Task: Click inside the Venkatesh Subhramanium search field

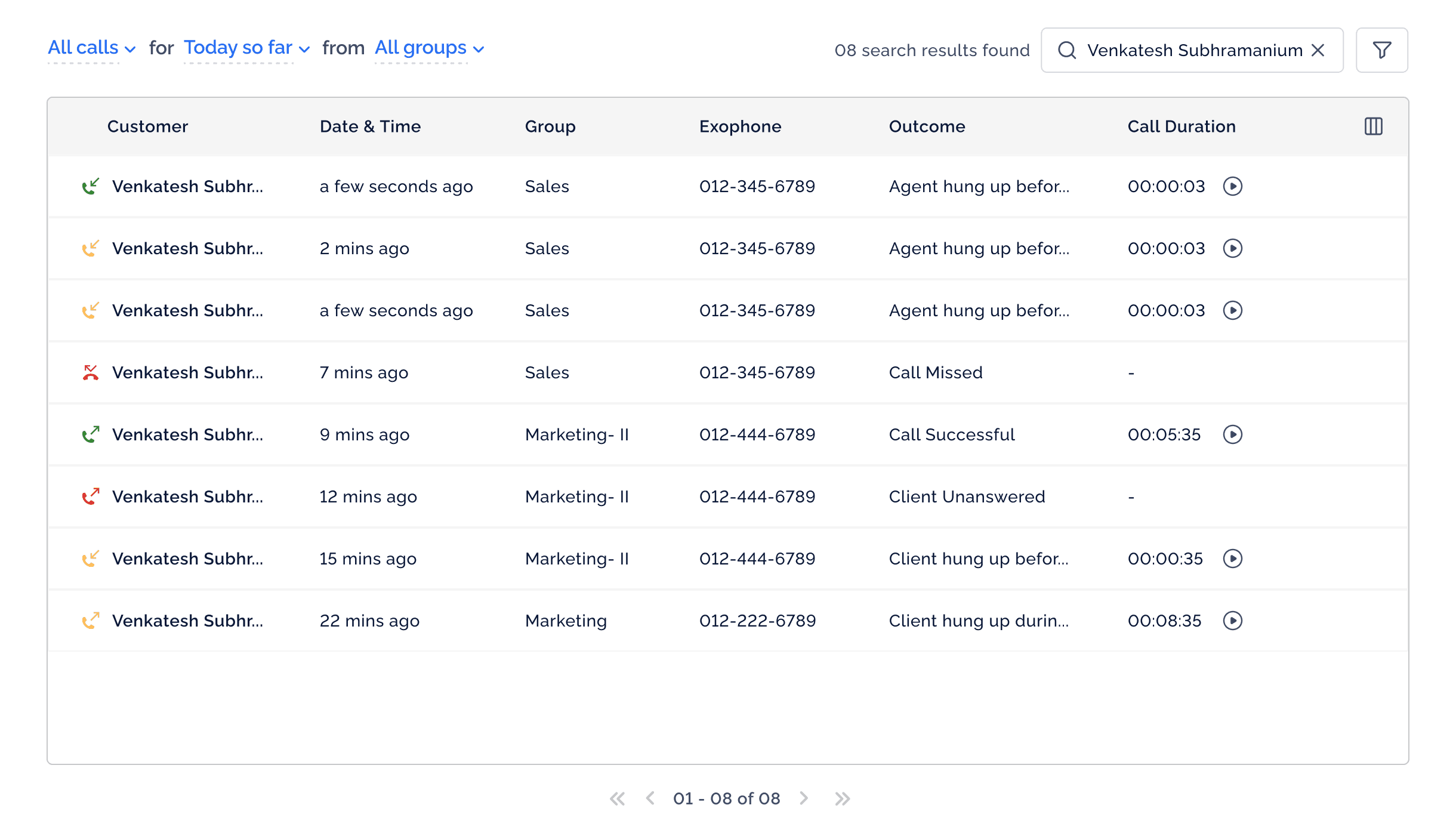Action: pyautogui.click(x=1193, y=50)
